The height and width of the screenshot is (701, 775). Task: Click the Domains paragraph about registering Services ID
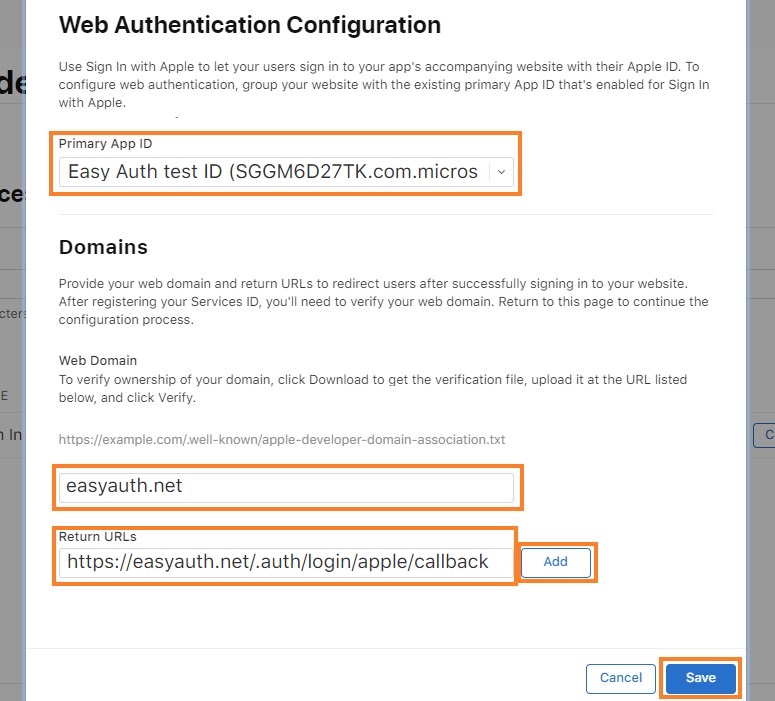click(384, 302)
